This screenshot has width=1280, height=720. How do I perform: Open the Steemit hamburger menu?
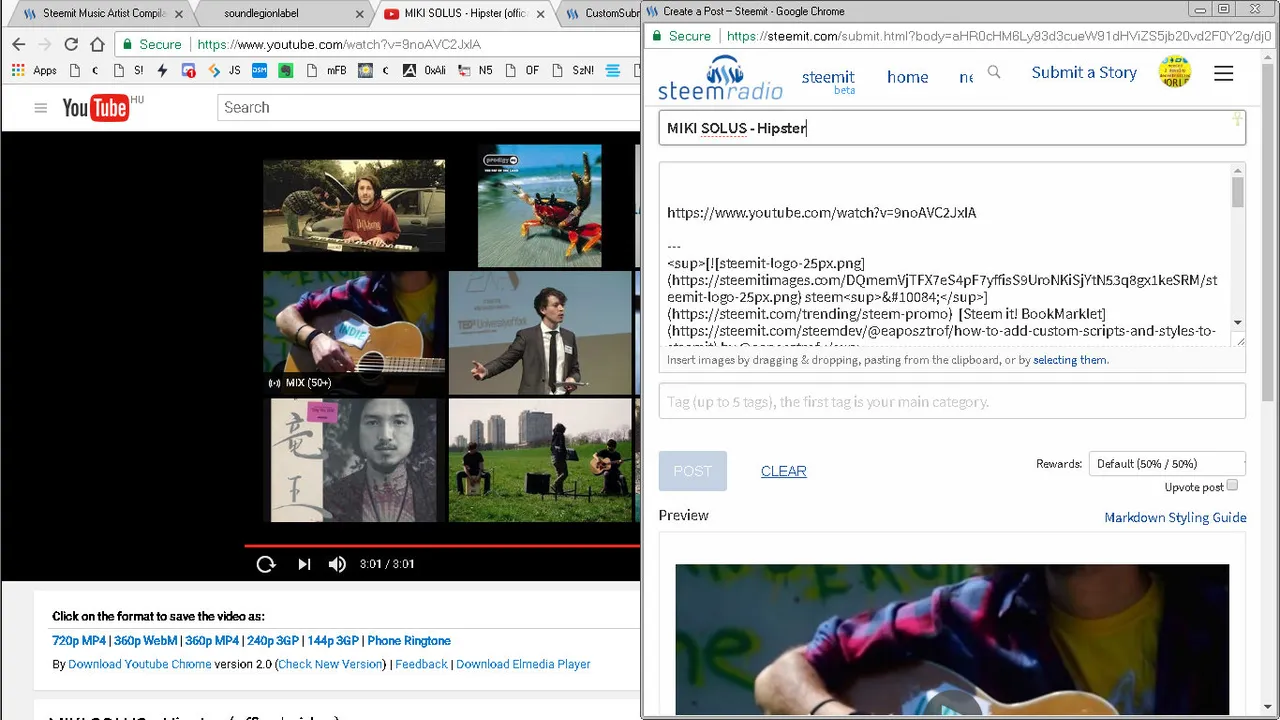[x=1224, y=74]
